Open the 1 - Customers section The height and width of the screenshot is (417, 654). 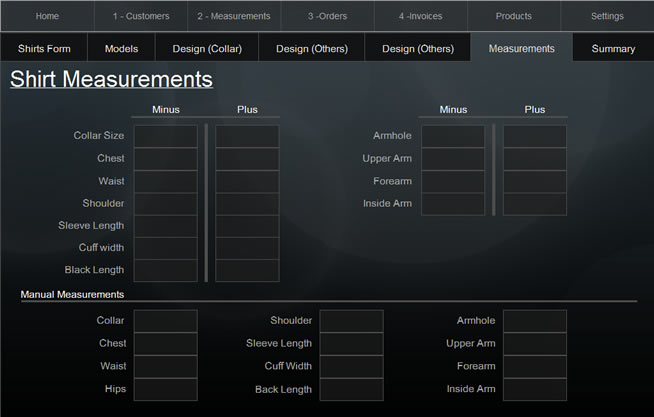pos(141,16)
